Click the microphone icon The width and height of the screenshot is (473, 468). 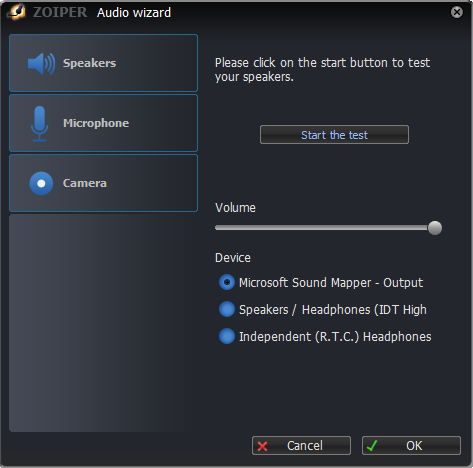pos(40,123)
